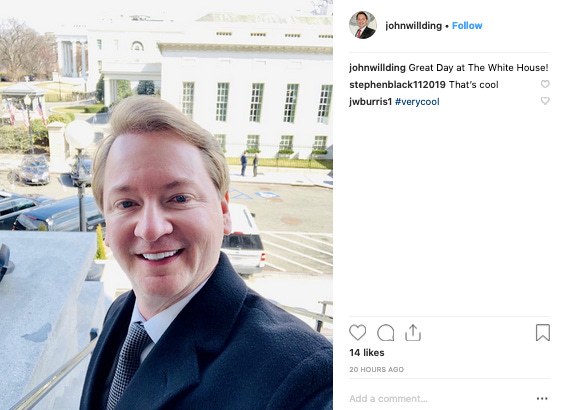Visit stephenblack112019's profile
The height and width of the screenshot is (410, 564).
(x=397, y=85)
